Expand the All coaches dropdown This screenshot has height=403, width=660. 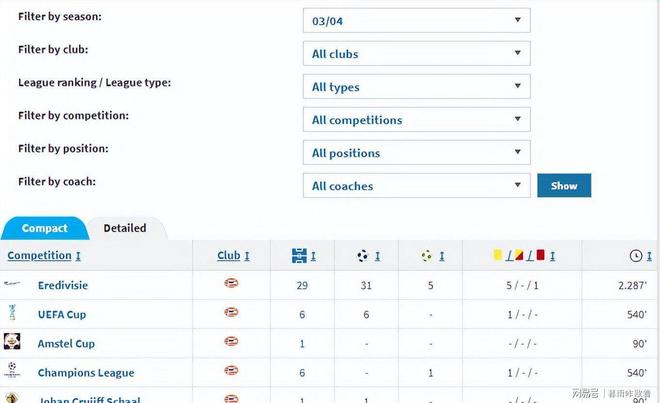pyautogui.click(x=416, y=186)
